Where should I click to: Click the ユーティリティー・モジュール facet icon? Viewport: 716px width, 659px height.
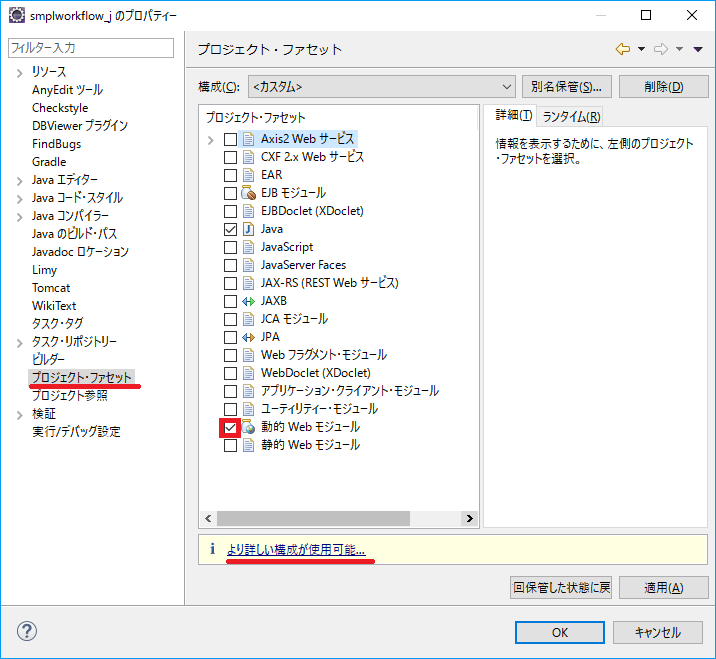click(x=248, y=409)
